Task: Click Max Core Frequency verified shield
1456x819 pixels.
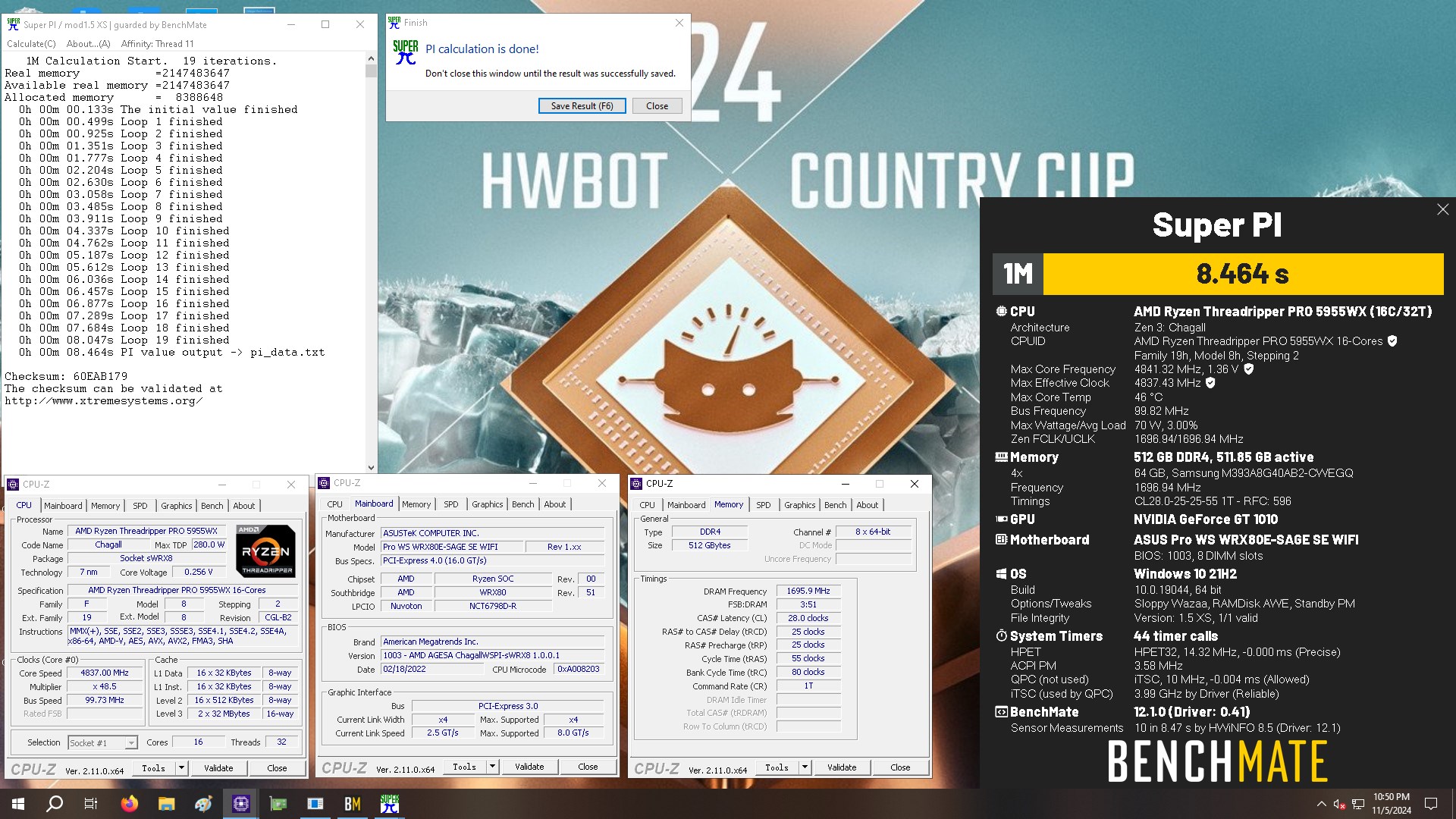Action: [1249, 369]
